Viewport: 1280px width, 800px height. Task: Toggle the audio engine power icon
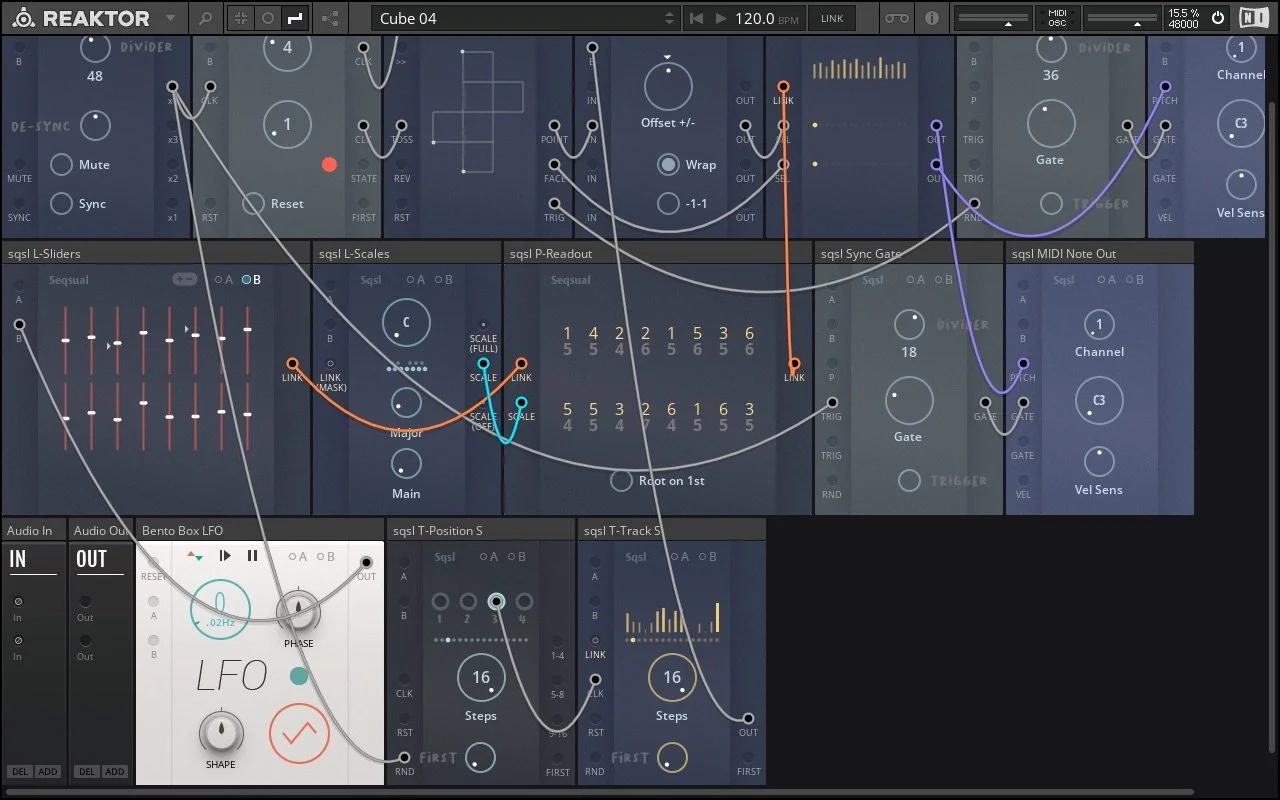pyautogui.click(x=1217, y=18)
